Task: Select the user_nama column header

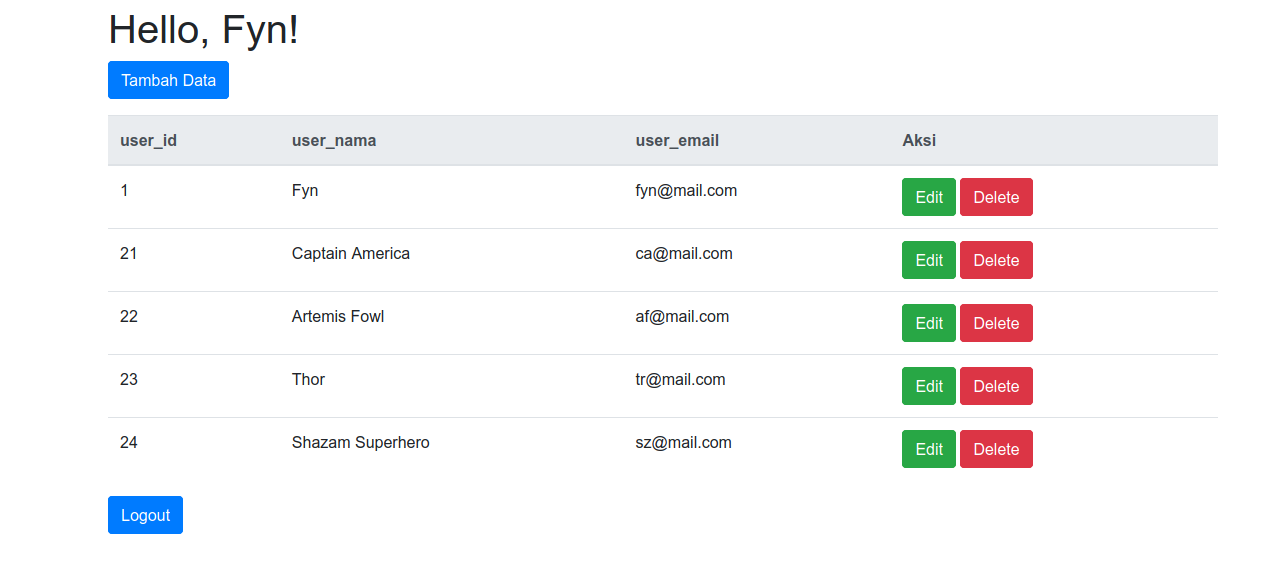Action: coord(334,140)
